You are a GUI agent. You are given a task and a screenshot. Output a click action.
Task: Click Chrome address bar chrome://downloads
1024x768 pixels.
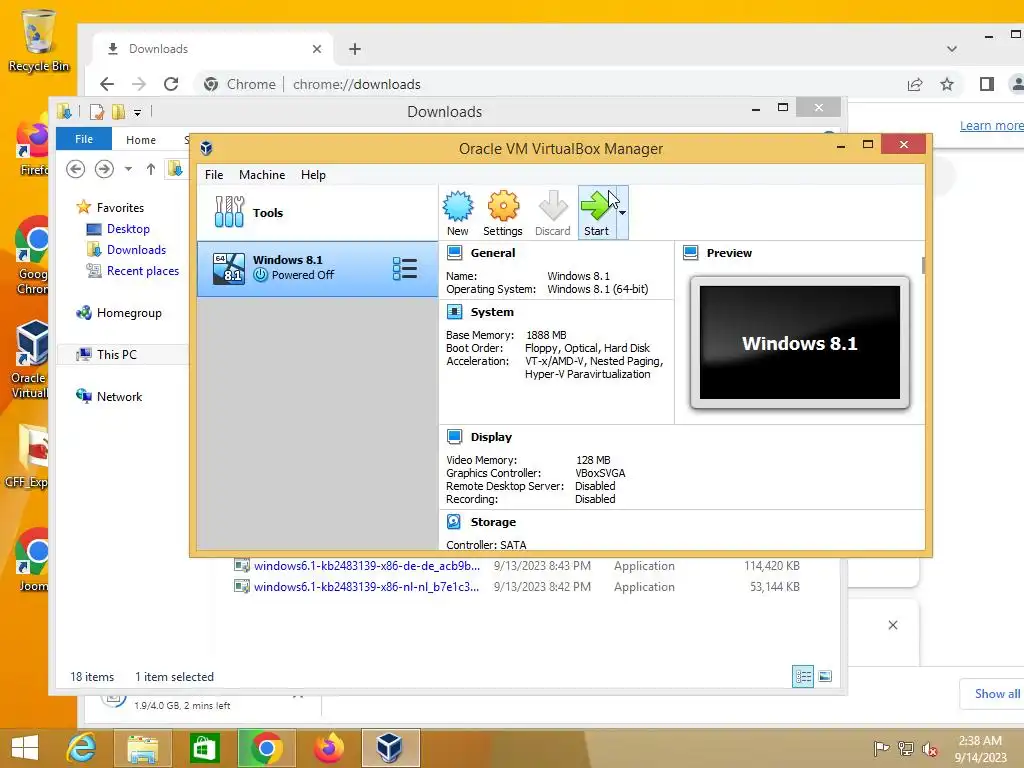coord(357,84)
